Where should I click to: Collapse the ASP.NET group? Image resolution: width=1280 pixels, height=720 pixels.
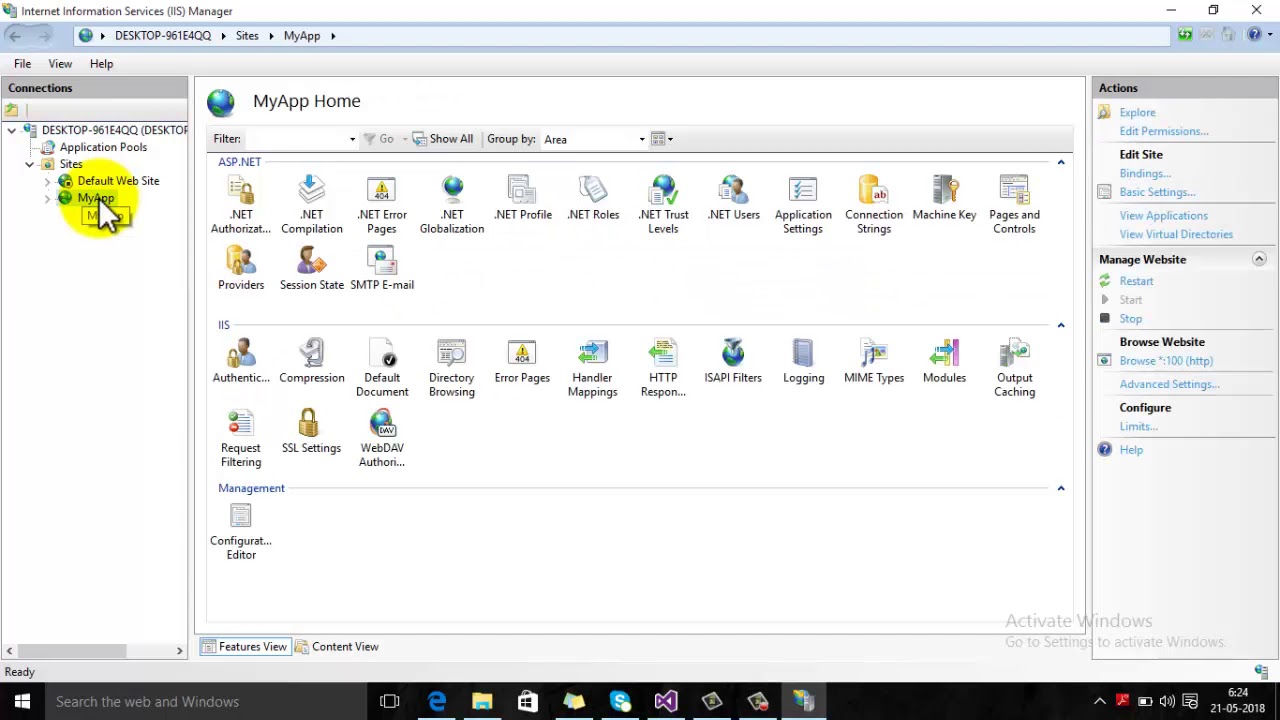(1061, 162)
